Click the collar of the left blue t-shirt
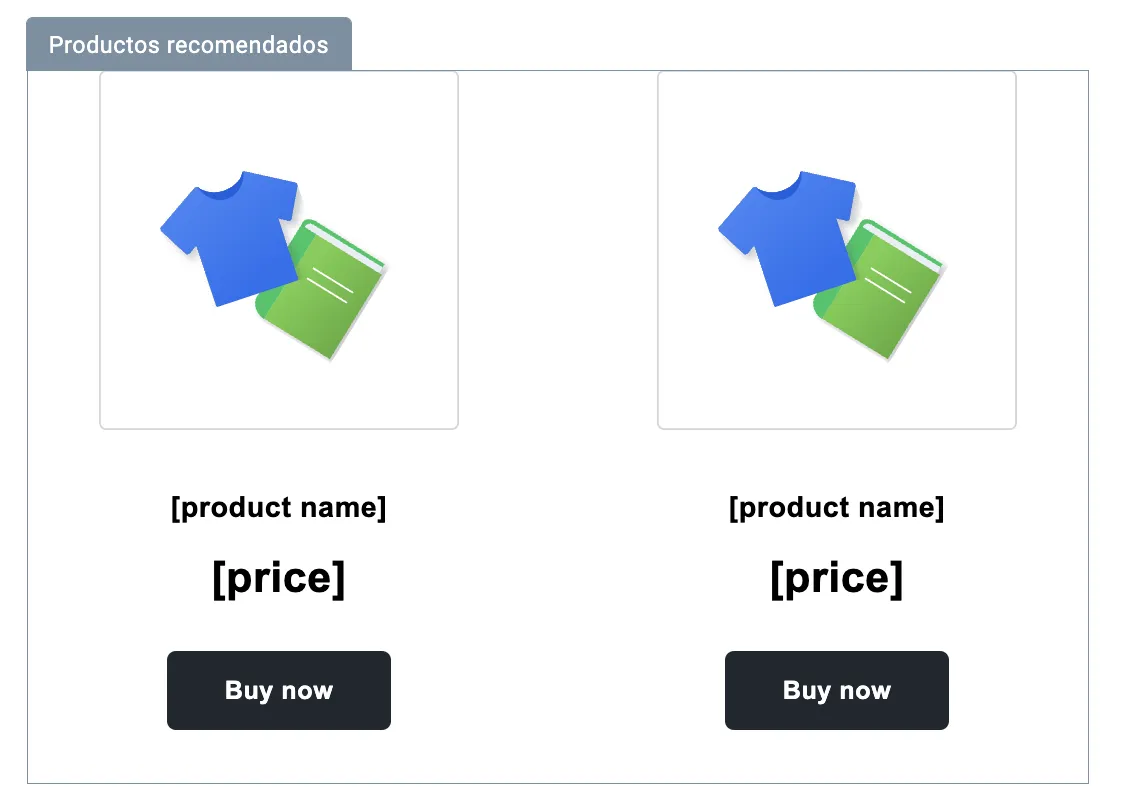The height and width of the screenshot is (810, 1142). [220, 188]
